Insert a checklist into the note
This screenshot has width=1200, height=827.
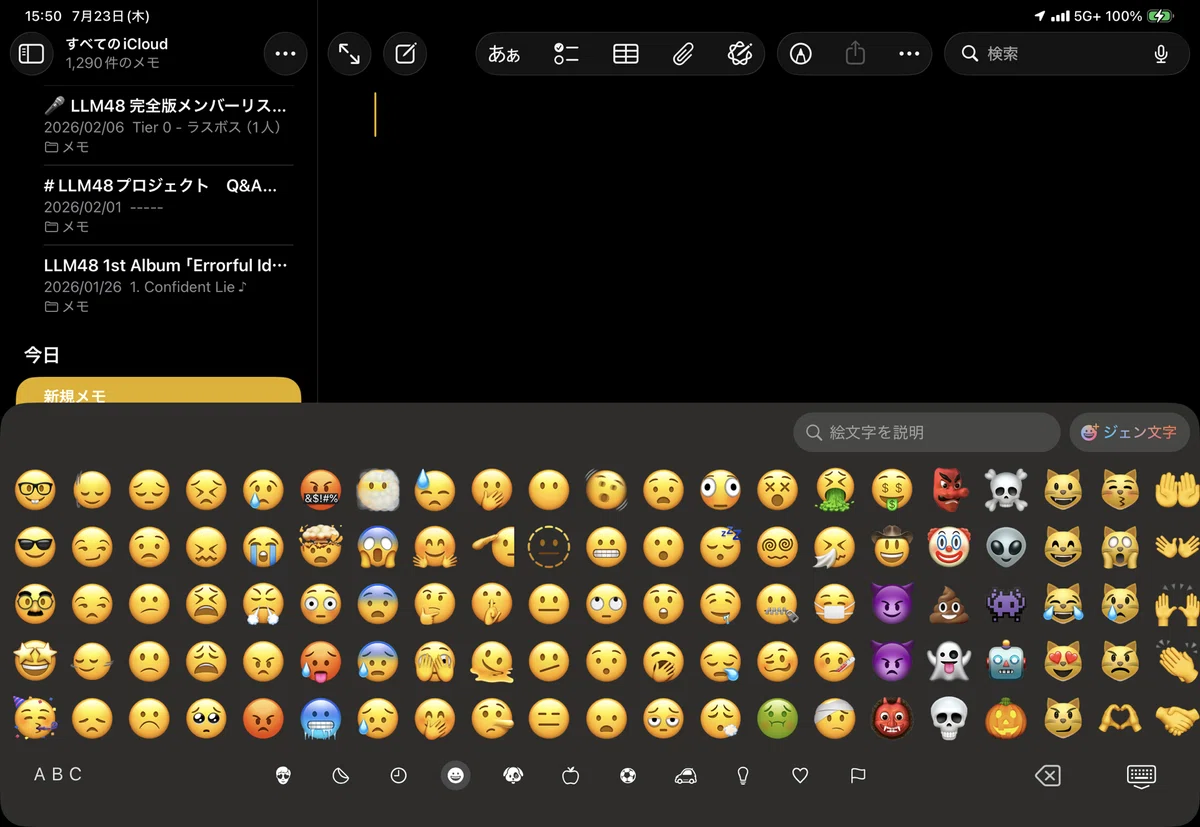click(566, 54)
